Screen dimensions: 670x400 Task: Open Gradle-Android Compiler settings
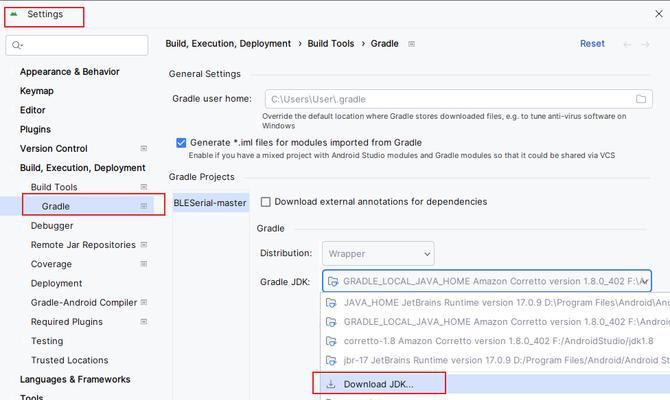pos(84,303)
